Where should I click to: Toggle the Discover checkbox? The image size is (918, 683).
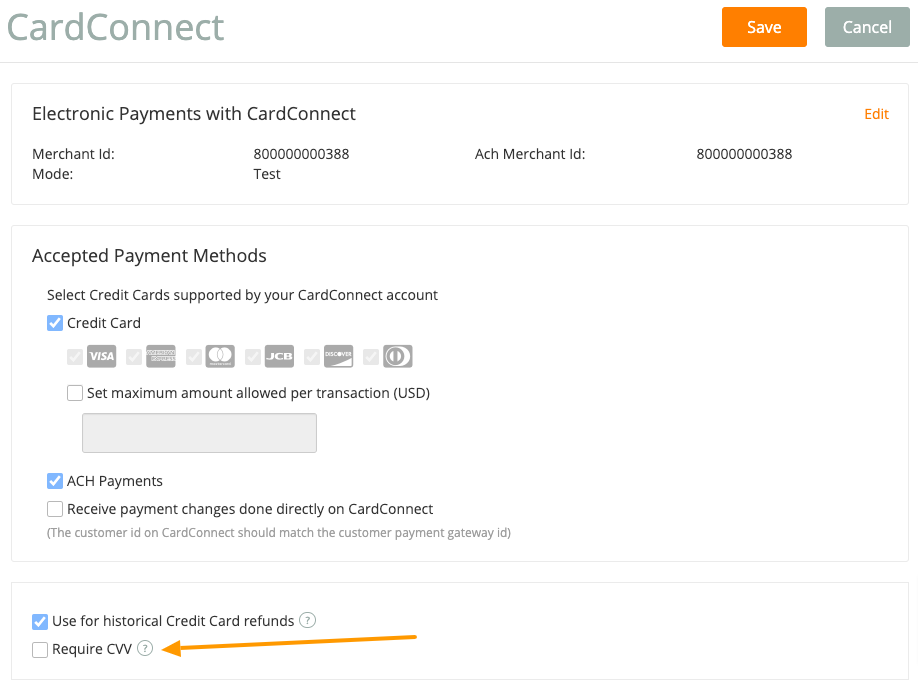pyautogui.click(x=312, y=357)
